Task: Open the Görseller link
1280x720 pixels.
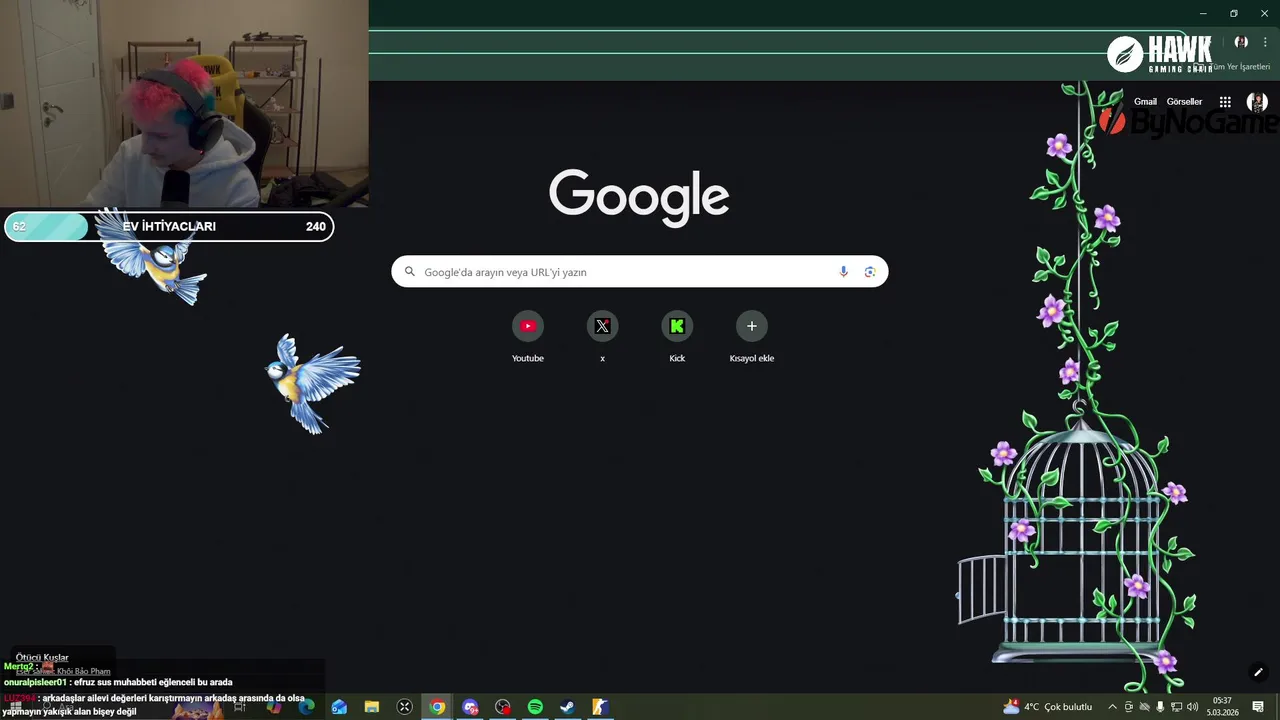Action: click(x=1184, y=102)
